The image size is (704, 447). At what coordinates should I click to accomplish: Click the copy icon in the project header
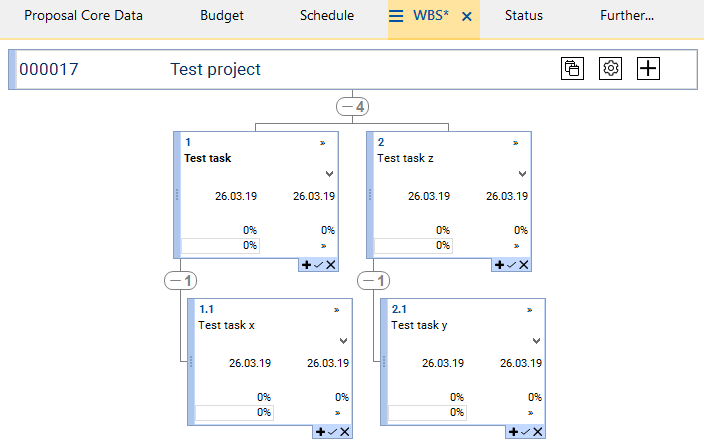click(x=572, y=69)
